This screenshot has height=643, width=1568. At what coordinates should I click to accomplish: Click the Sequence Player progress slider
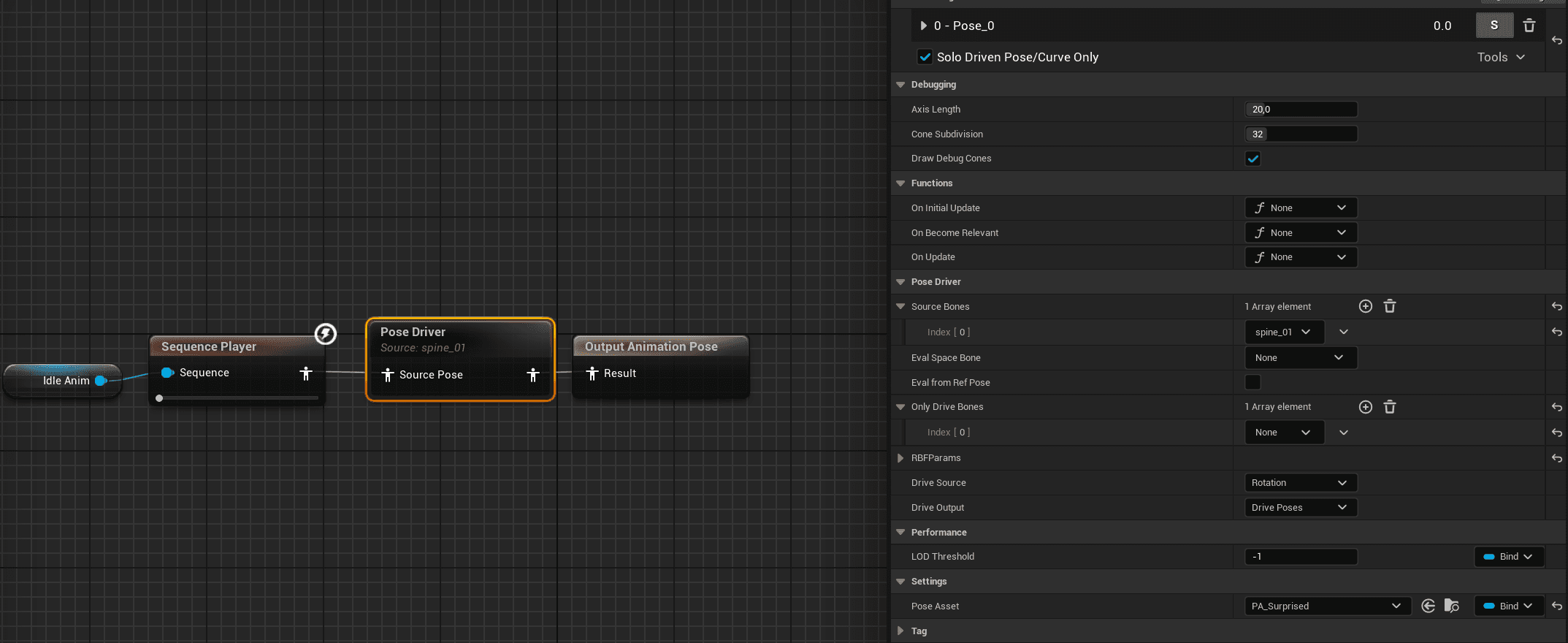coord(238,398)
